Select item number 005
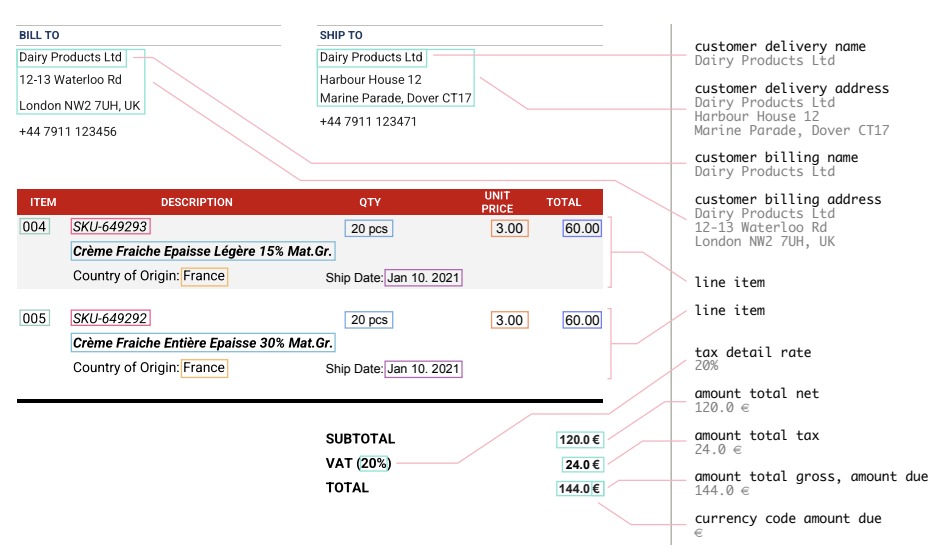The width and height of the screenshot is (940, 556). (34, 318)
